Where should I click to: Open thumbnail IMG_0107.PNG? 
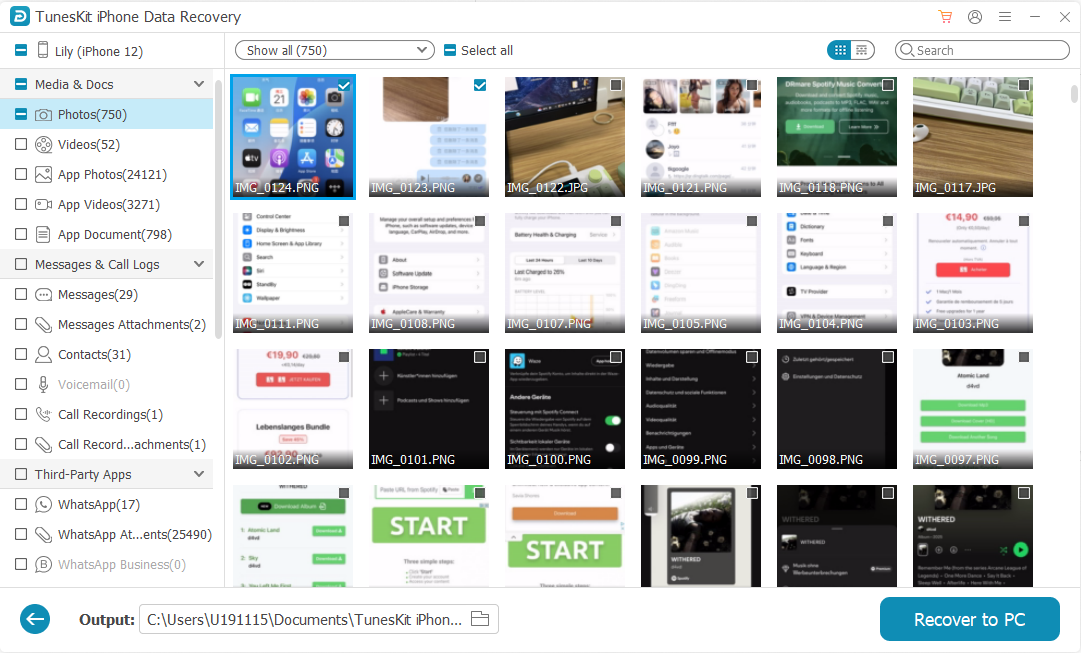(565, 273)
